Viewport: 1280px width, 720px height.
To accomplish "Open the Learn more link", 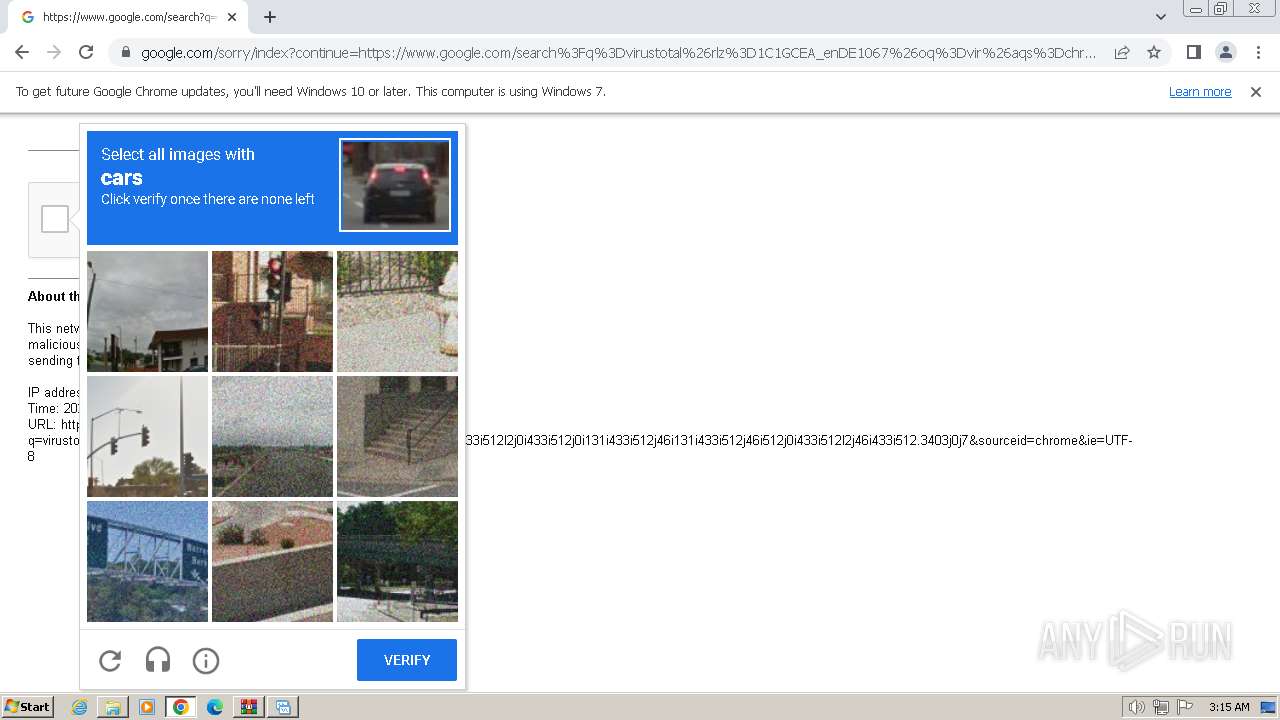I will 1200,91.
